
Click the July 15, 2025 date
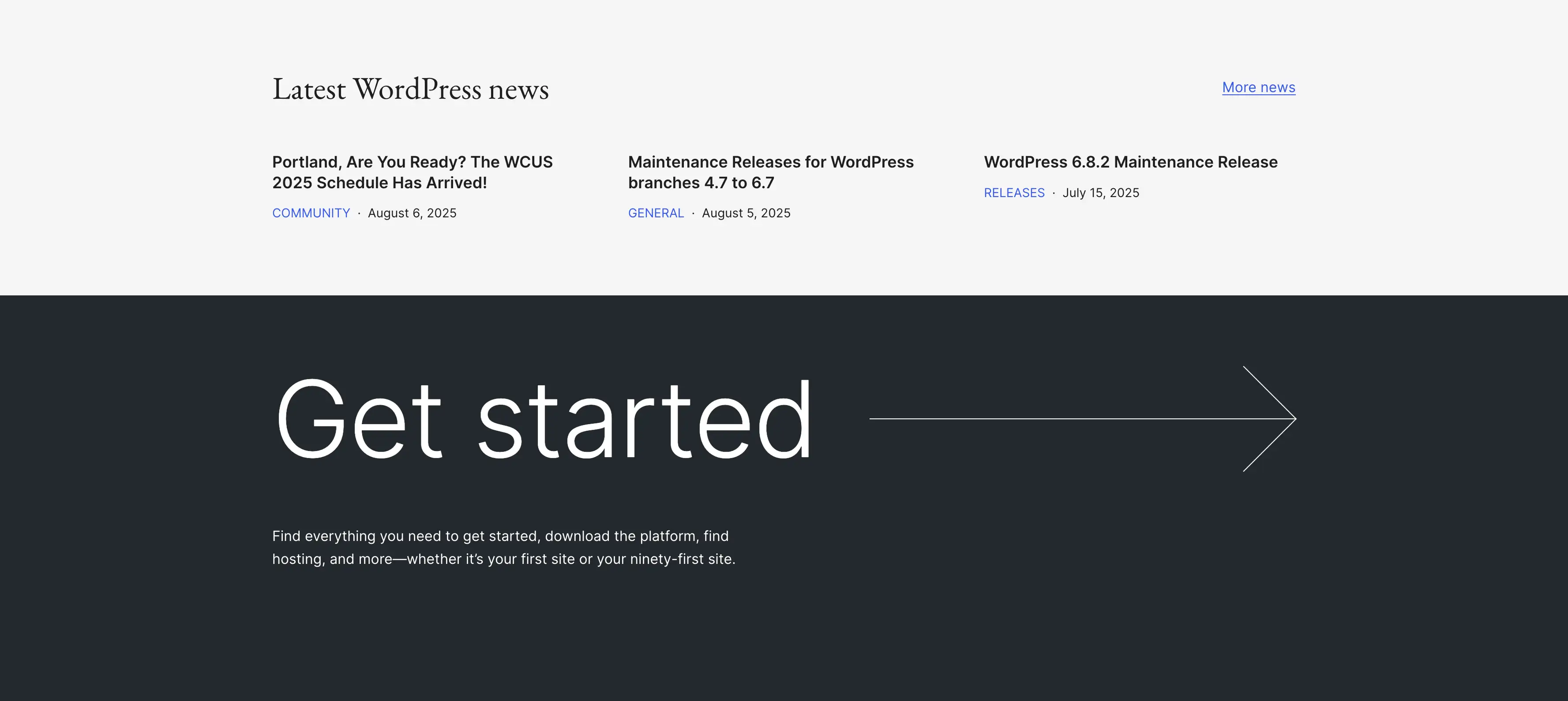[x=1100, y=193]
